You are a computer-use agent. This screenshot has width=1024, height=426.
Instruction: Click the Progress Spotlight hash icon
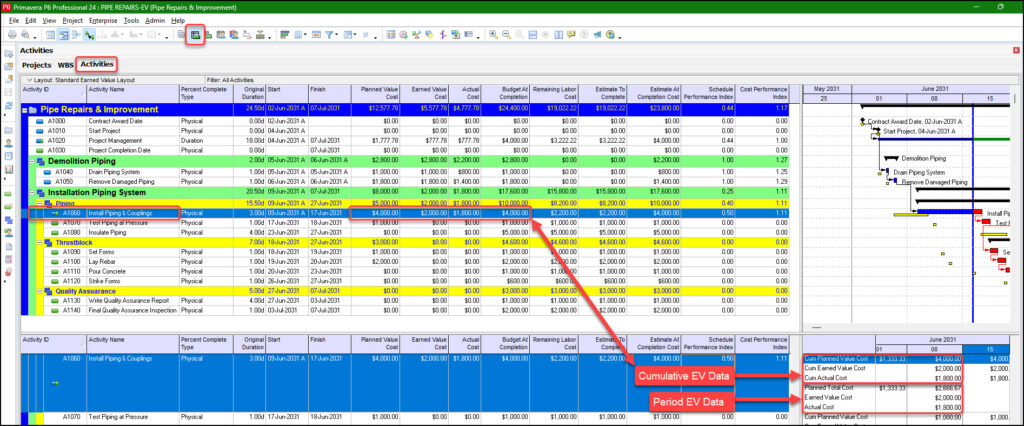[366, 35]
